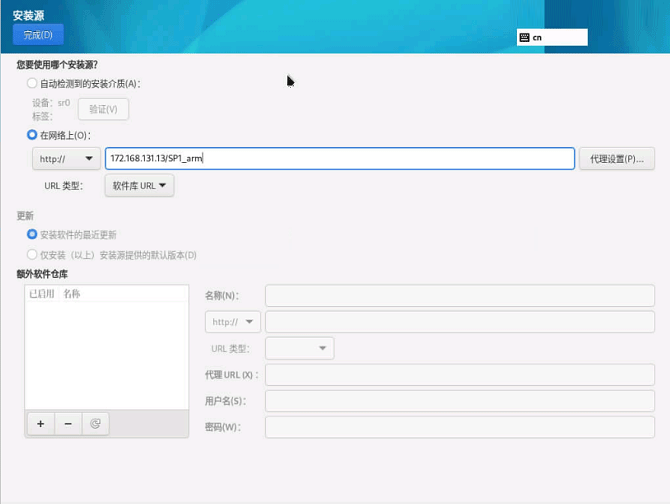The image size is (670, 504).
Task: Click the remove repository minus icon
Action: [x=68, y=423]
